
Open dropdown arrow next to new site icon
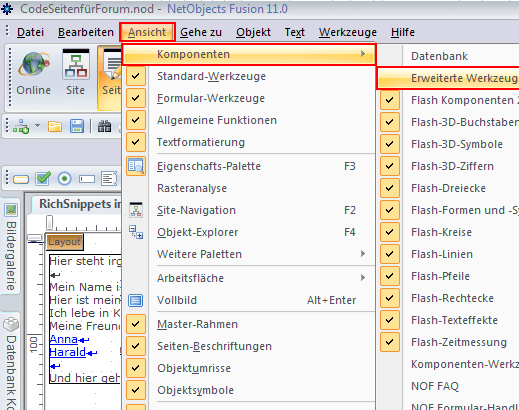(x=37, y=126)
